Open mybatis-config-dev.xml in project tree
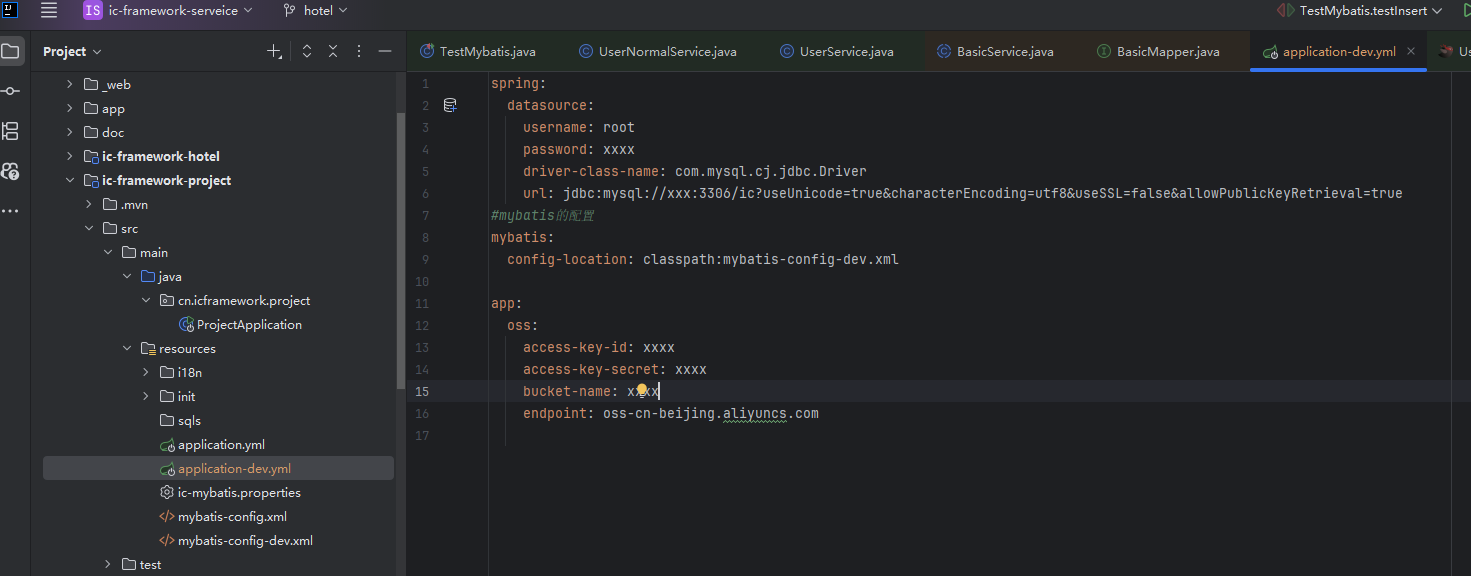The height and width of the screenshot is (576, 1471). [x=245, y=540]
